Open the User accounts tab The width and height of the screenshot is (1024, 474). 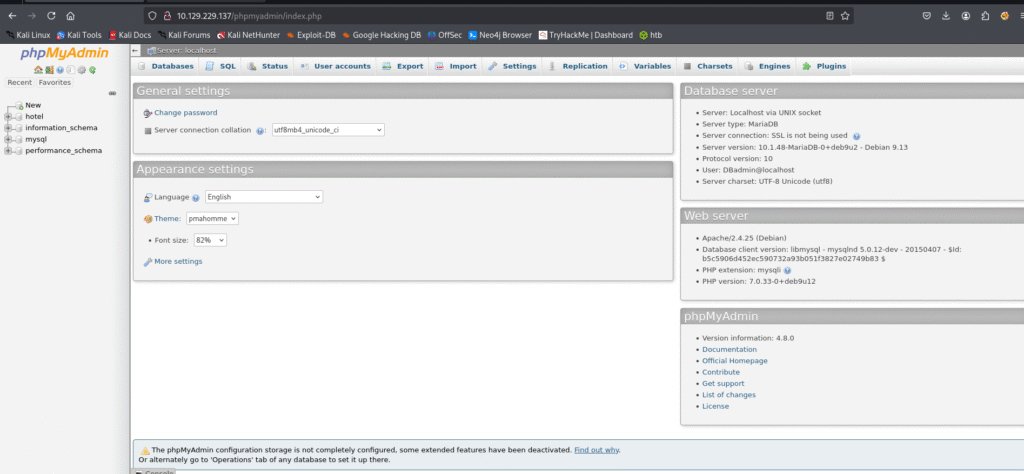click(x=336, y=66)
